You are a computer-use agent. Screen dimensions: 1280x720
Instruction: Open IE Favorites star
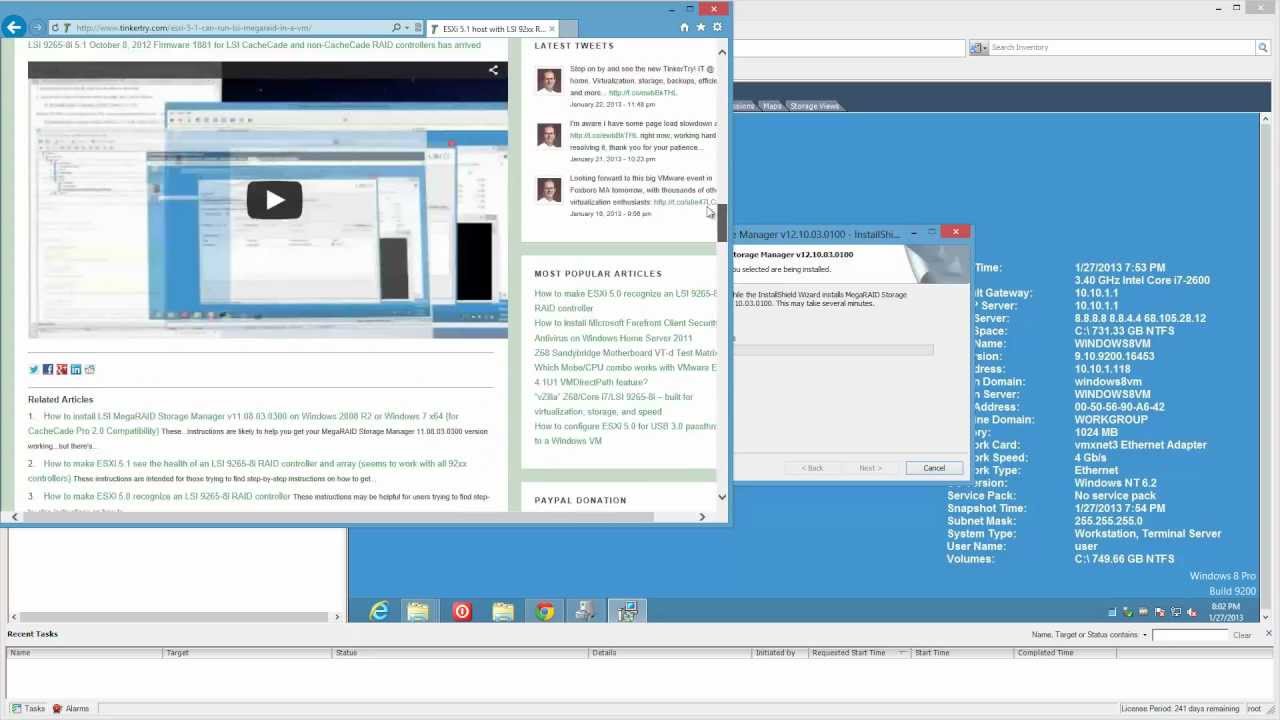700,27
